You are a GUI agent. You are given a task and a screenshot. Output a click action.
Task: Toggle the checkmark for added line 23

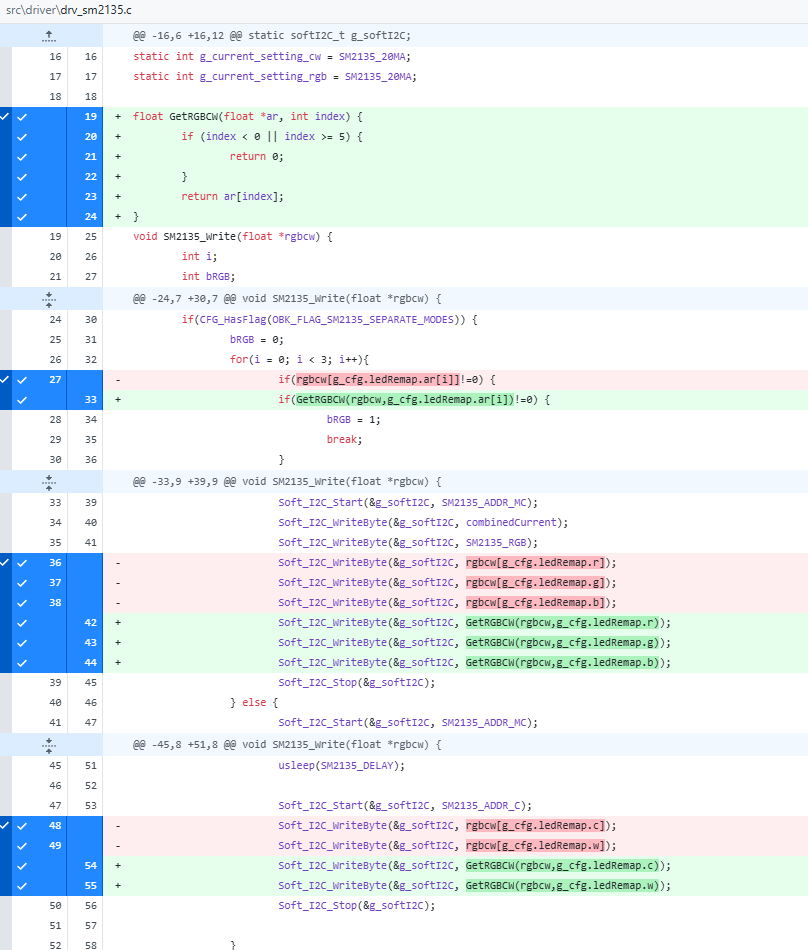(x=22, y=197)
